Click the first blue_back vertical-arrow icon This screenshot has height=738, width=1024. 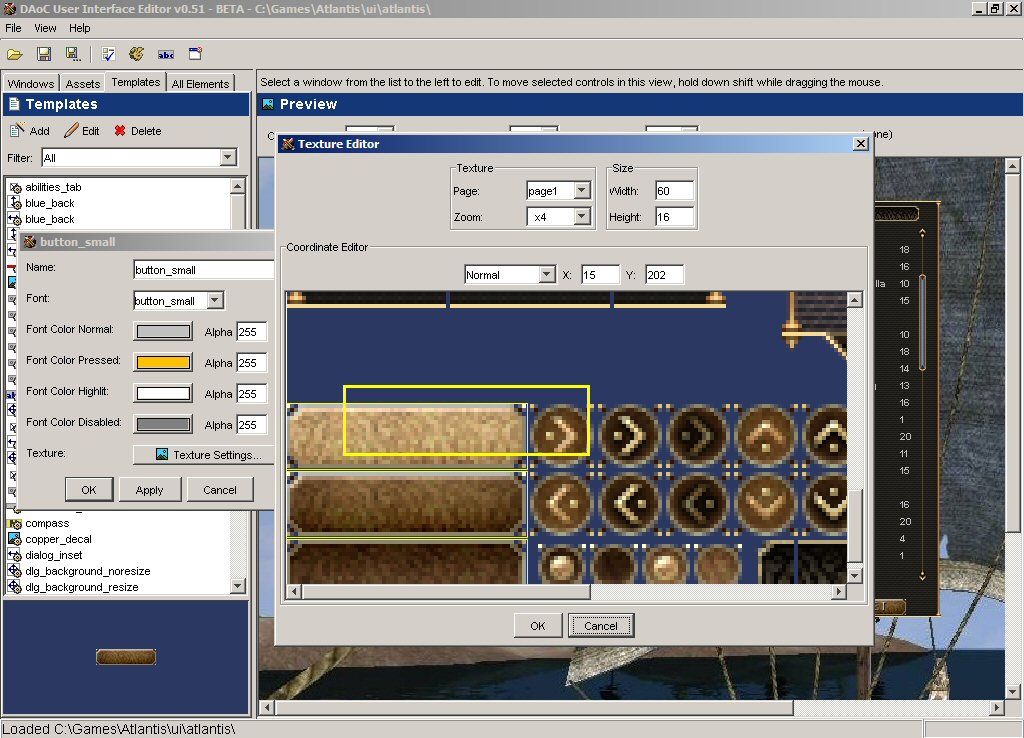[x=15, y=203]
